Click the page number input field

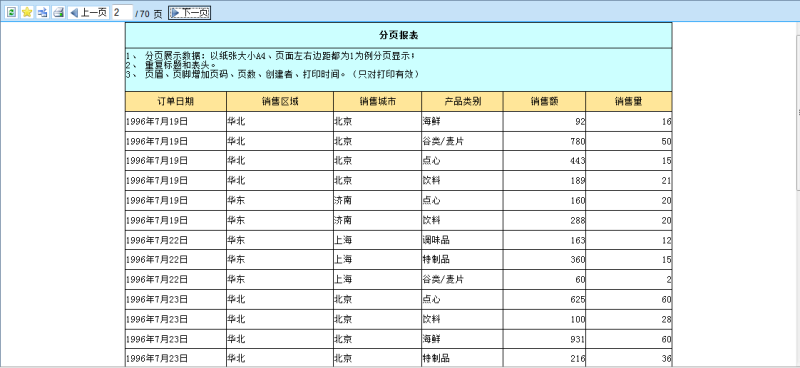click(x=122, y=13)
